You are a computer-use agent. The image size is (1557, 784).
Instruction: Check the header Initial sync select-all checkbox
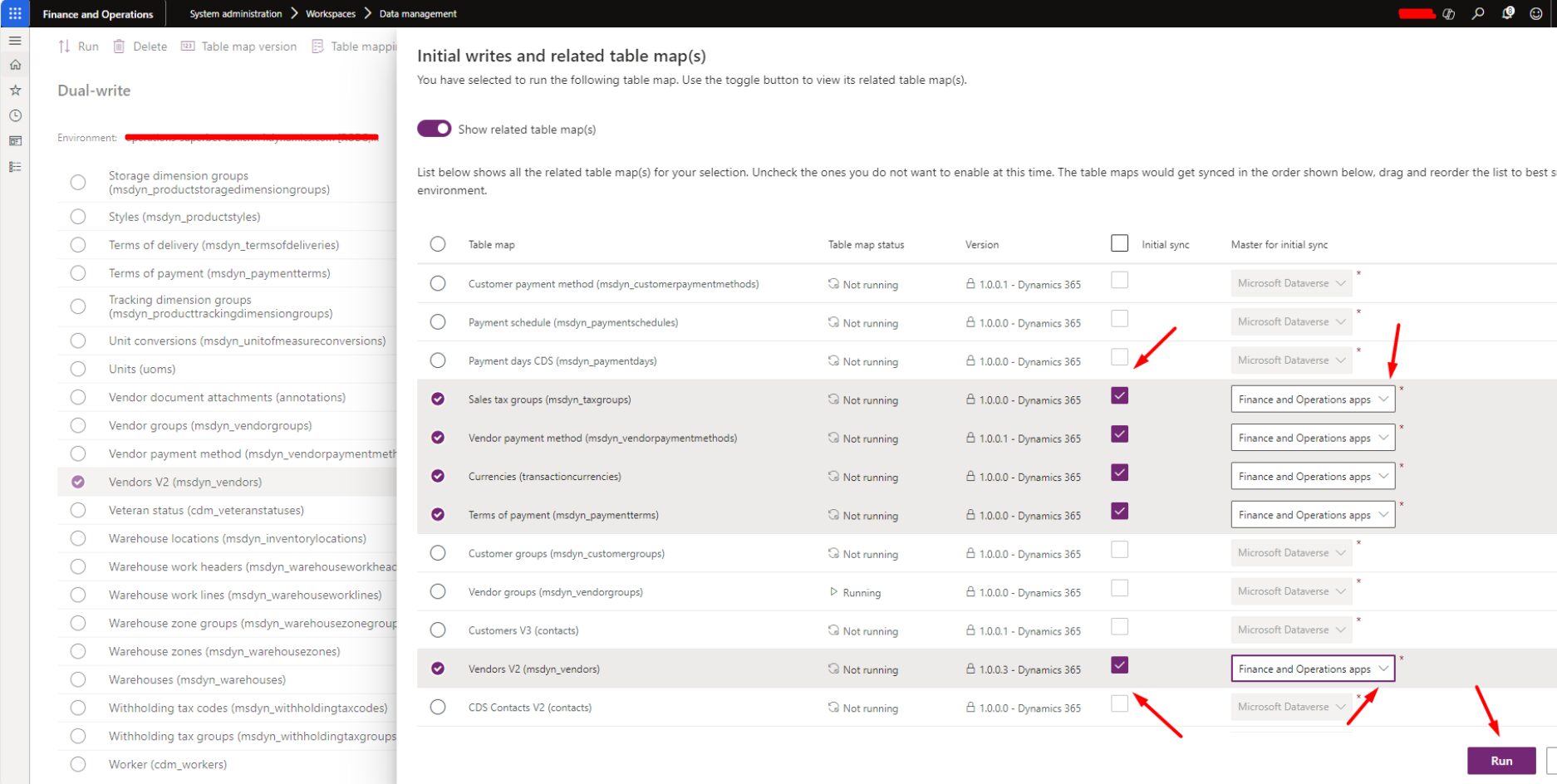click(1119, 243)
